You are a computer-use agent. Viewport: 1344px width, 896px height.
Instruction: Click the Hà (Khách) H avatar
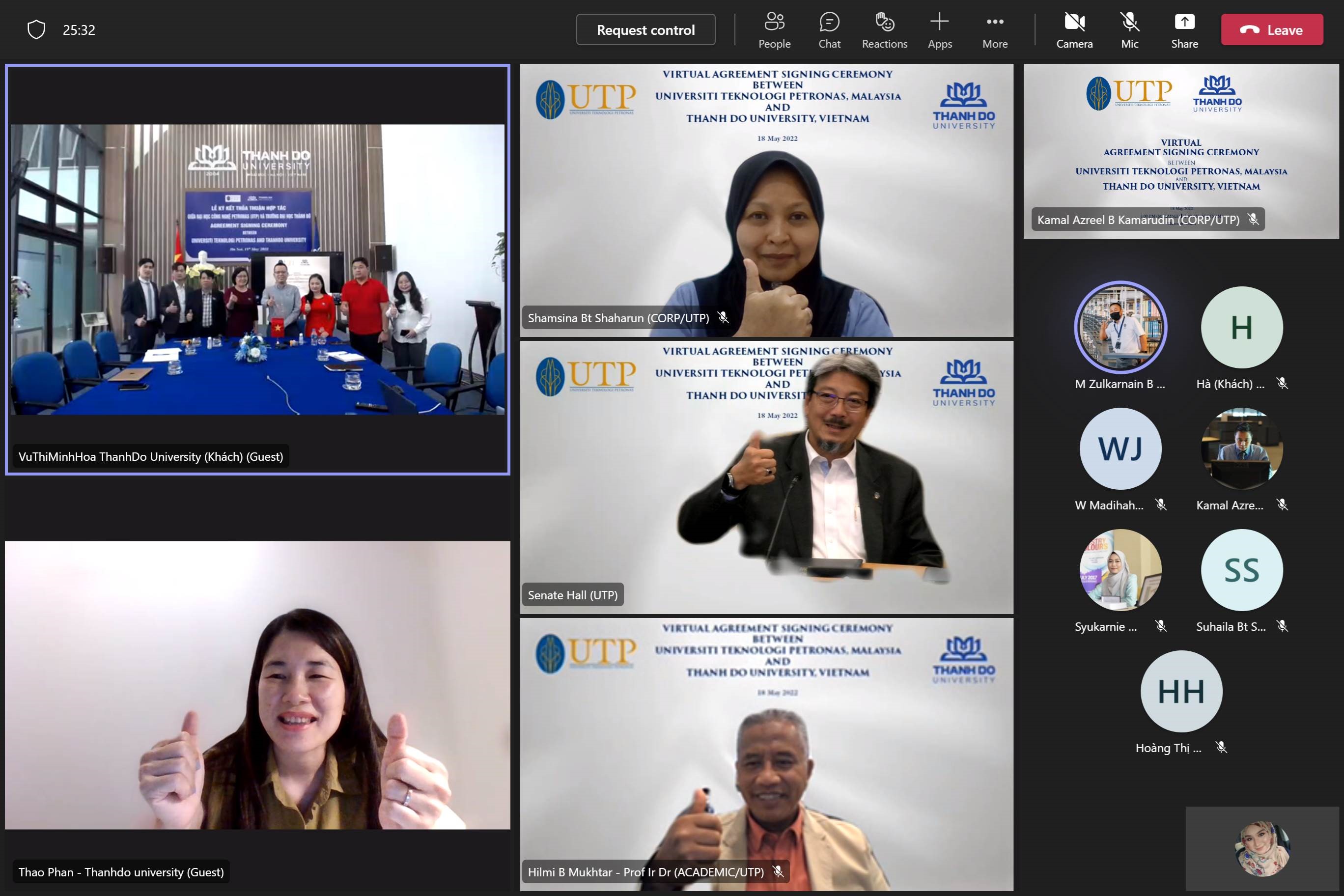[x=1242, y=328]
